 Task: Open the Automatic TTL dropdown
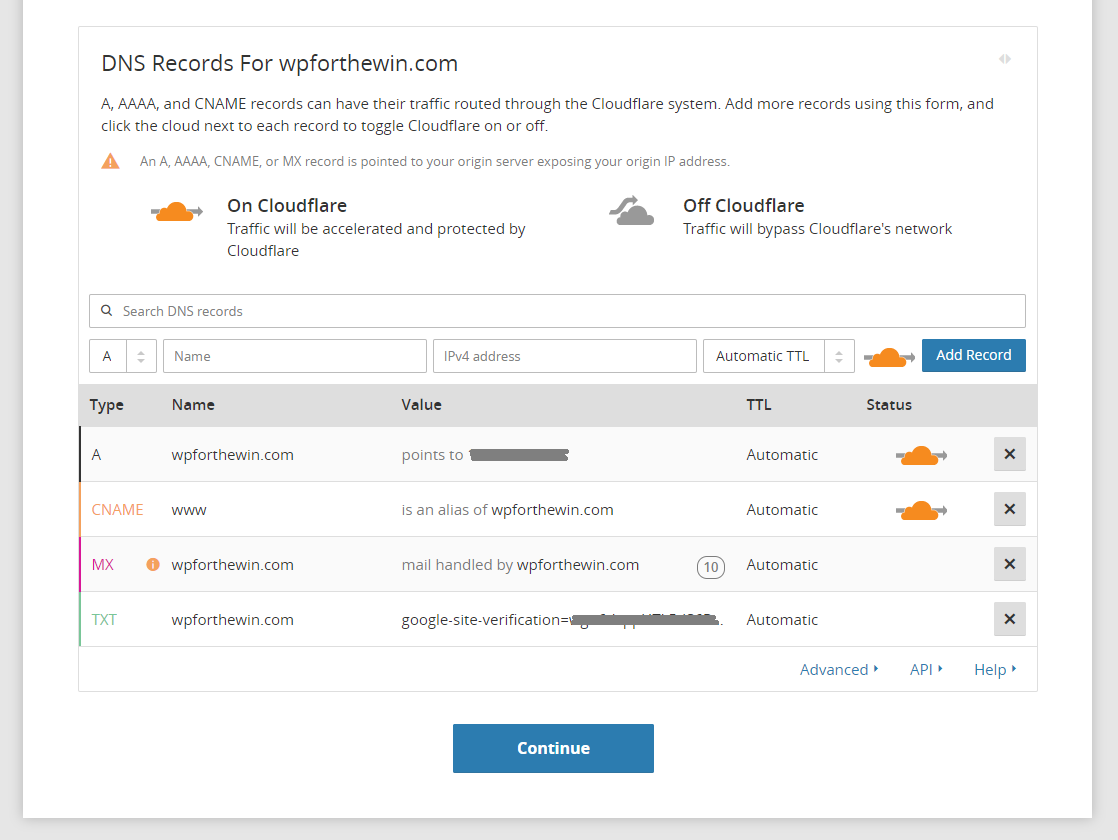[778, 356]
